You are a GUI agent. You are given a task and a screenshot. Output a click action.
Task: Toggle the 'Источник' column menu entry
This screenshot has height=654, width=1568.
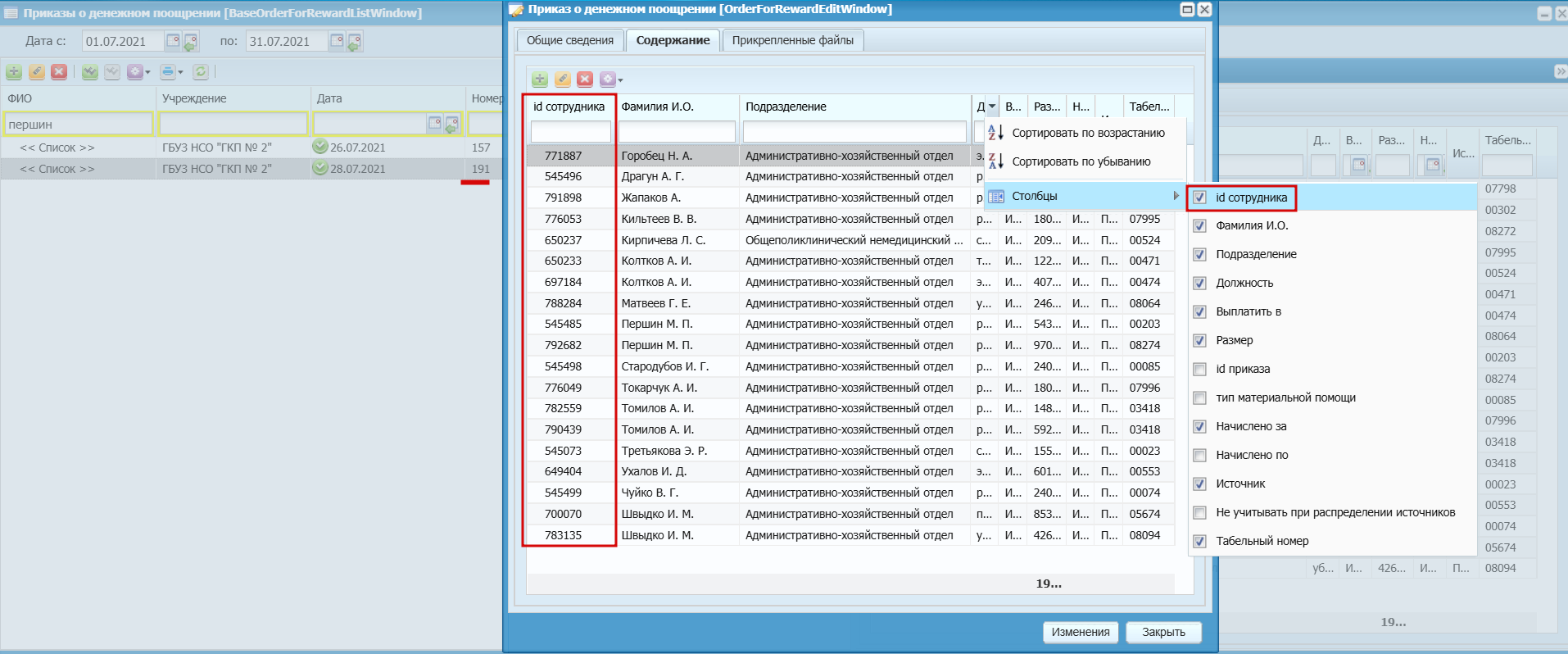[1332, 484]
